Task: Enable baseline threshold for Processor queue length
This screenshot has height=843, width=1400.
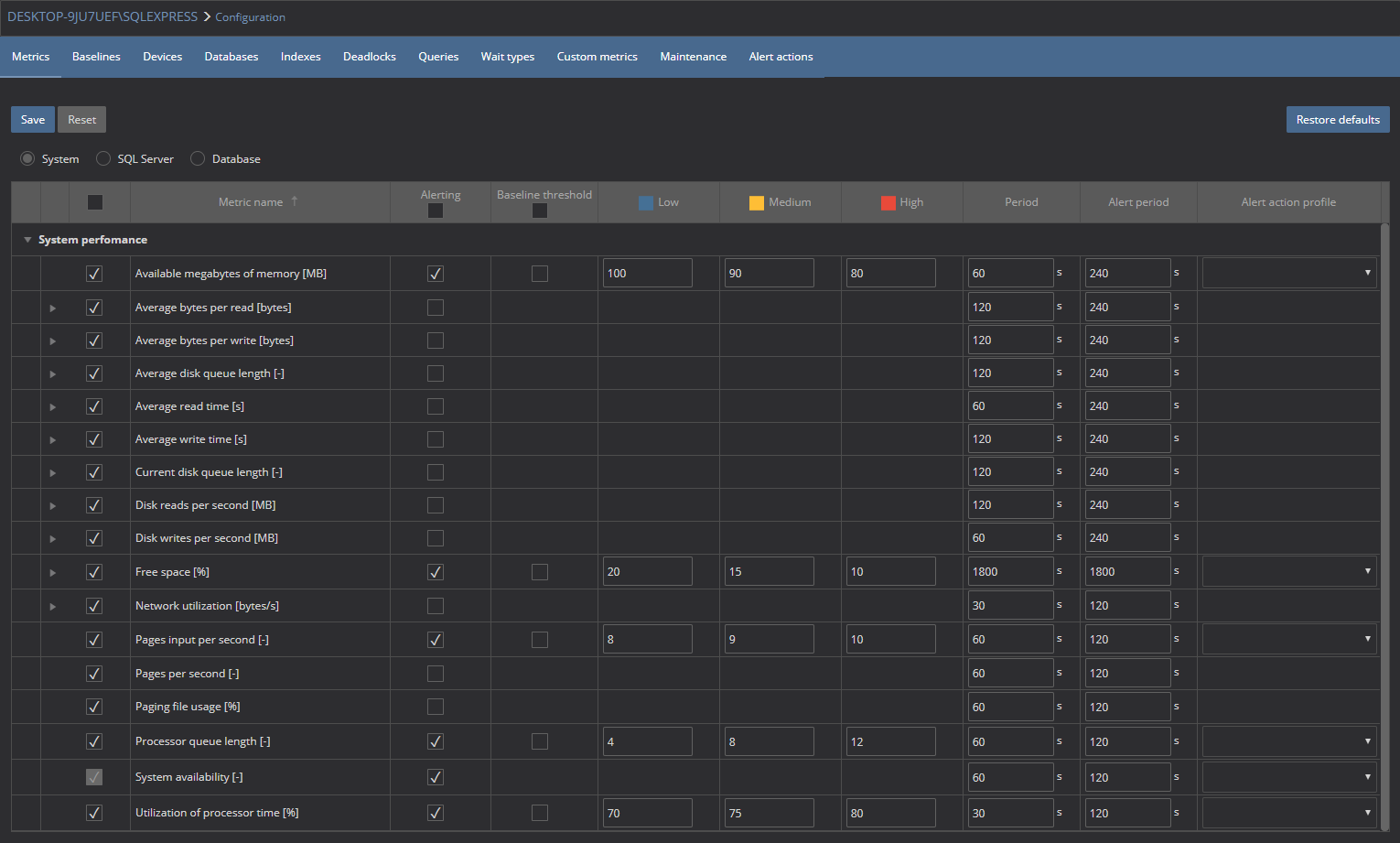Action: click(x=540, y=741)
